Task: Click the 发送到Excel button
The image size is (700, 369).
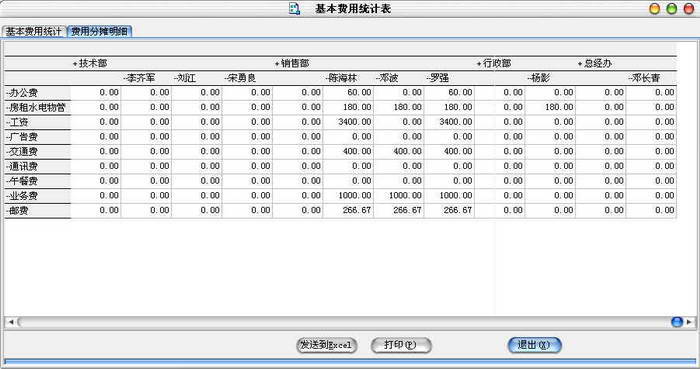Action: (x=327, y=345)
